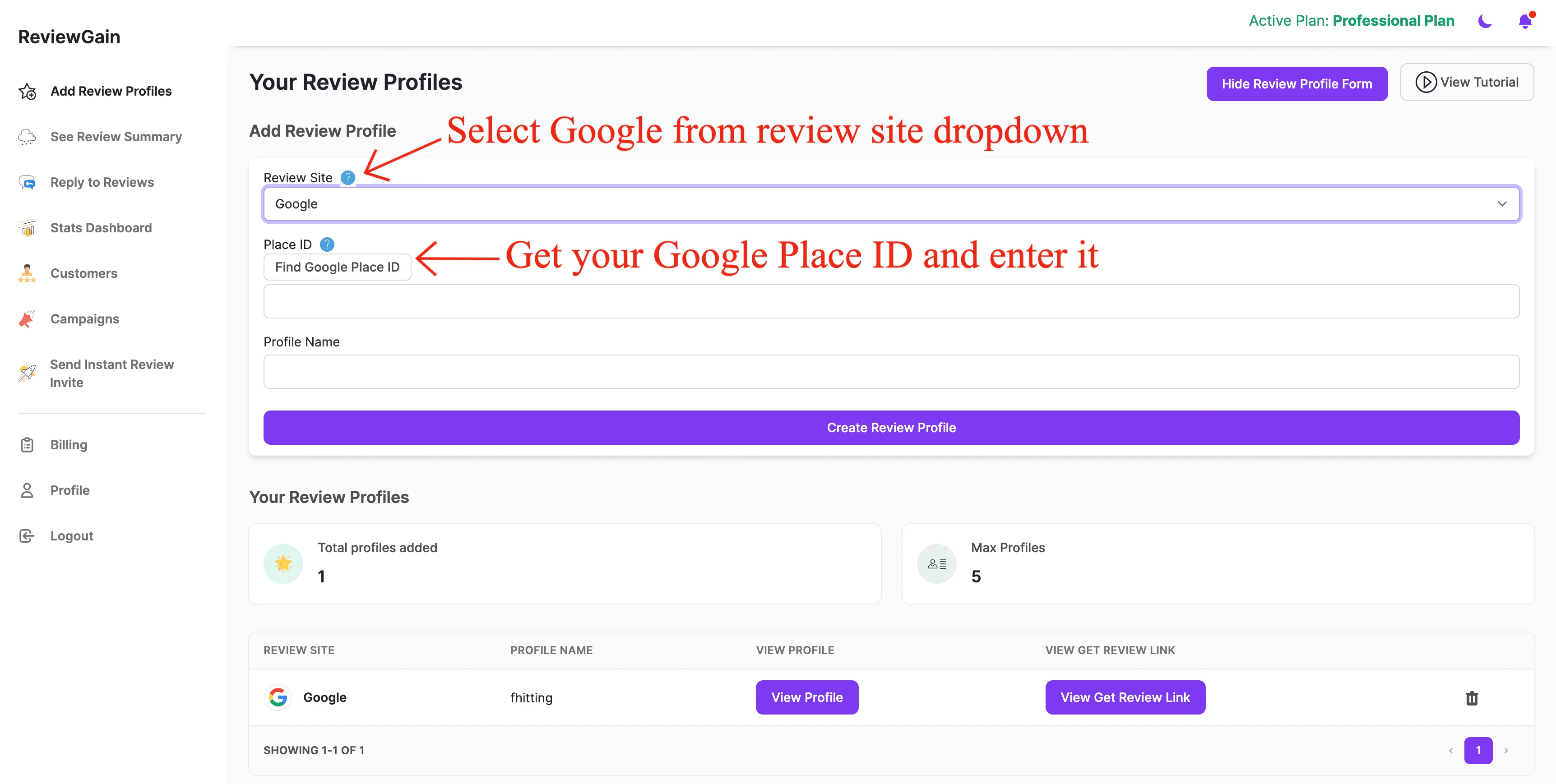Focus the Place ID input field
This screenshot has width=1556, height=784.
pos(892,301)
